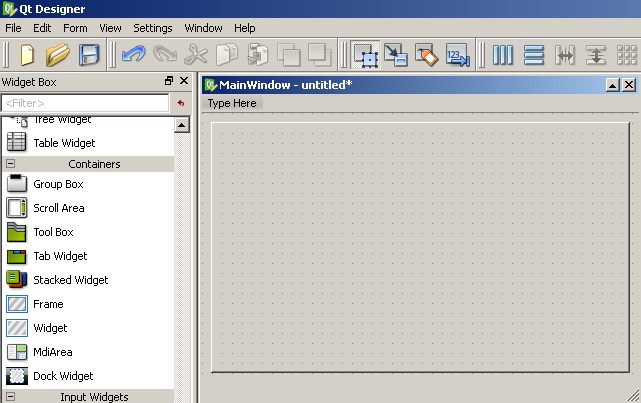Open the Form menu
This screenshot has height=403, width=641.
(x=75, y=28)
